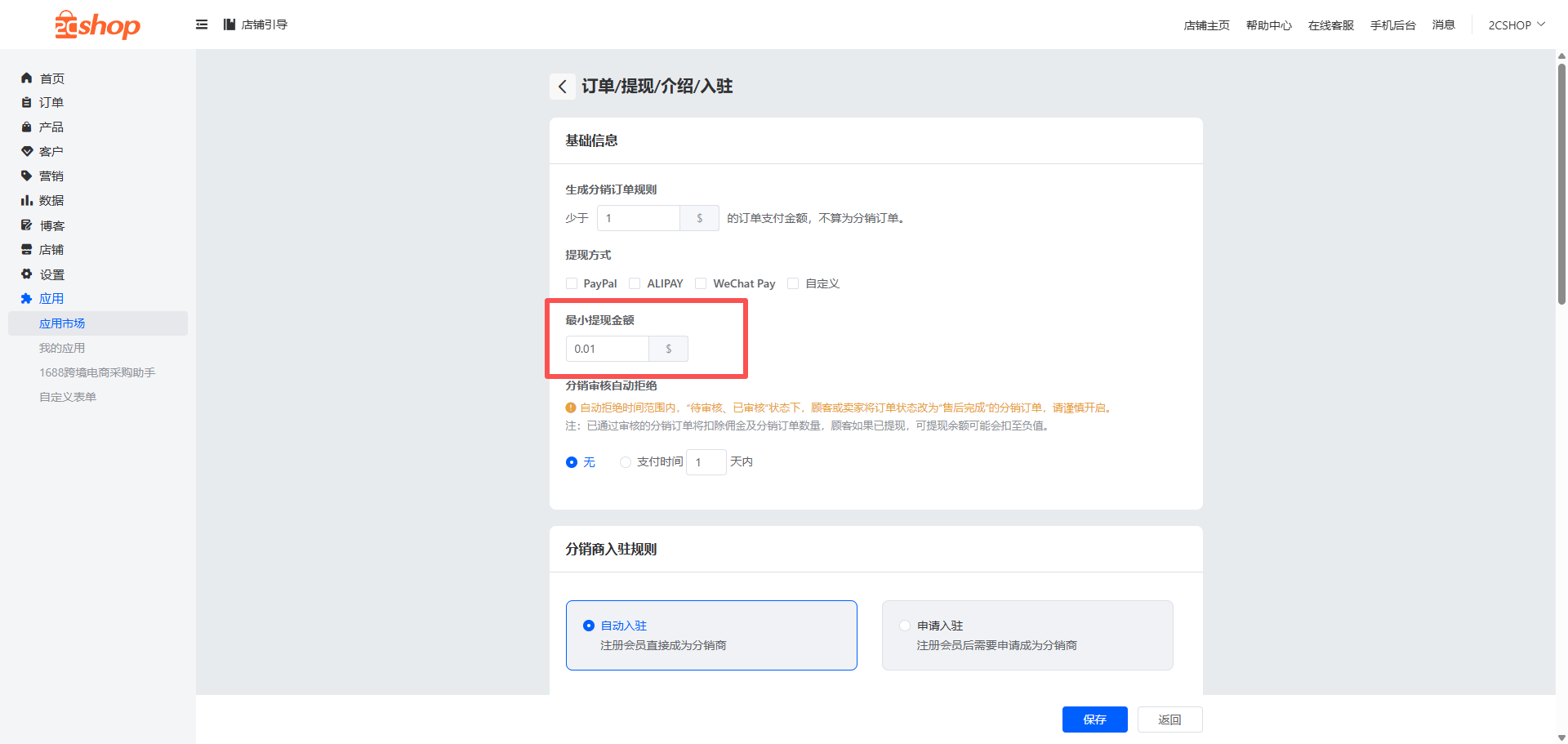Toggle the sidebar collapse hamburger icon

[x=202, y=25]
